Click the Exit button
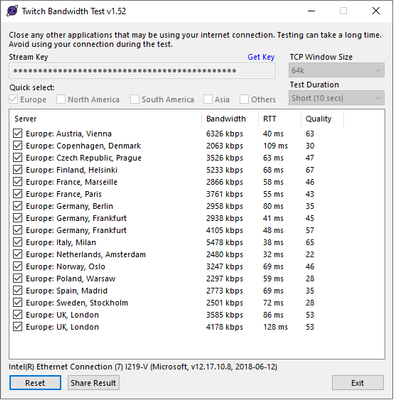 [x=358, y=383]
